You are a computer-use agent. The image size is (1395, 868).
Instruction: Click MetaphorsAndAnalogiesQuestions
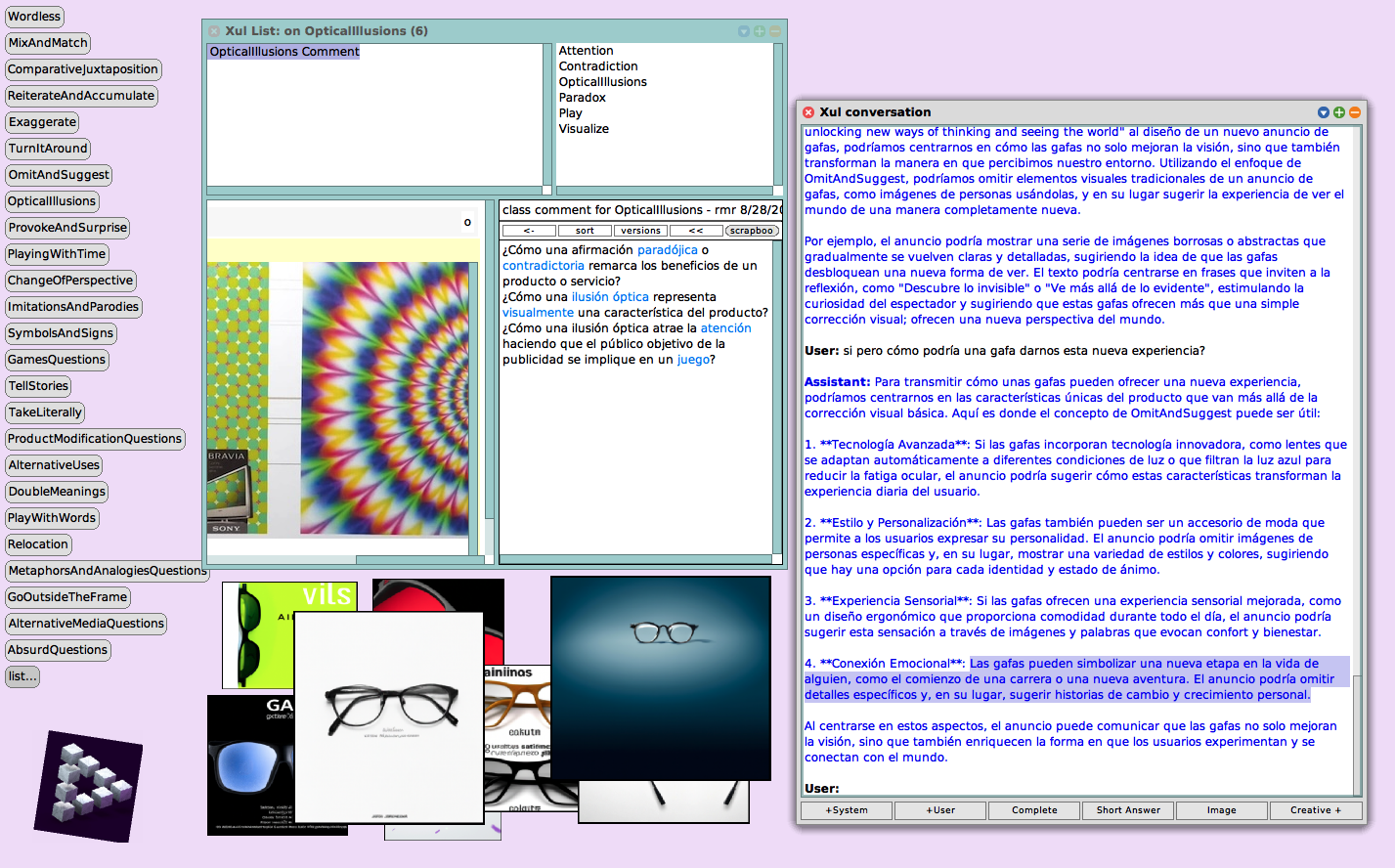[x=107, y=571]
